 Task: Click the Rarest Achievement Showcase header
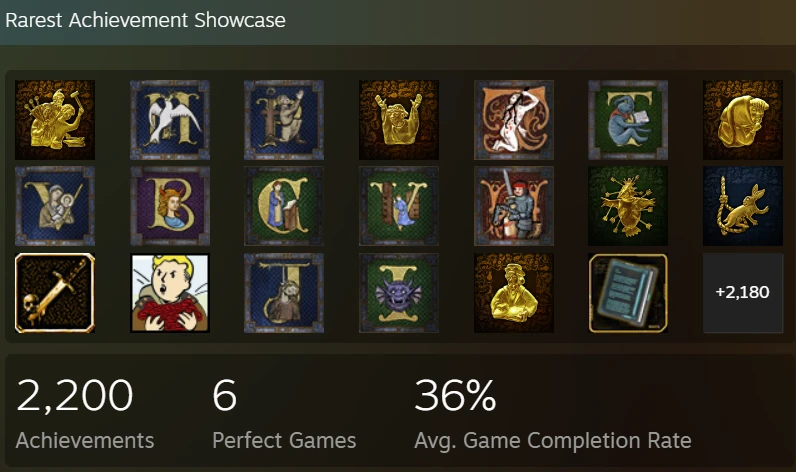tap(145, 20)
